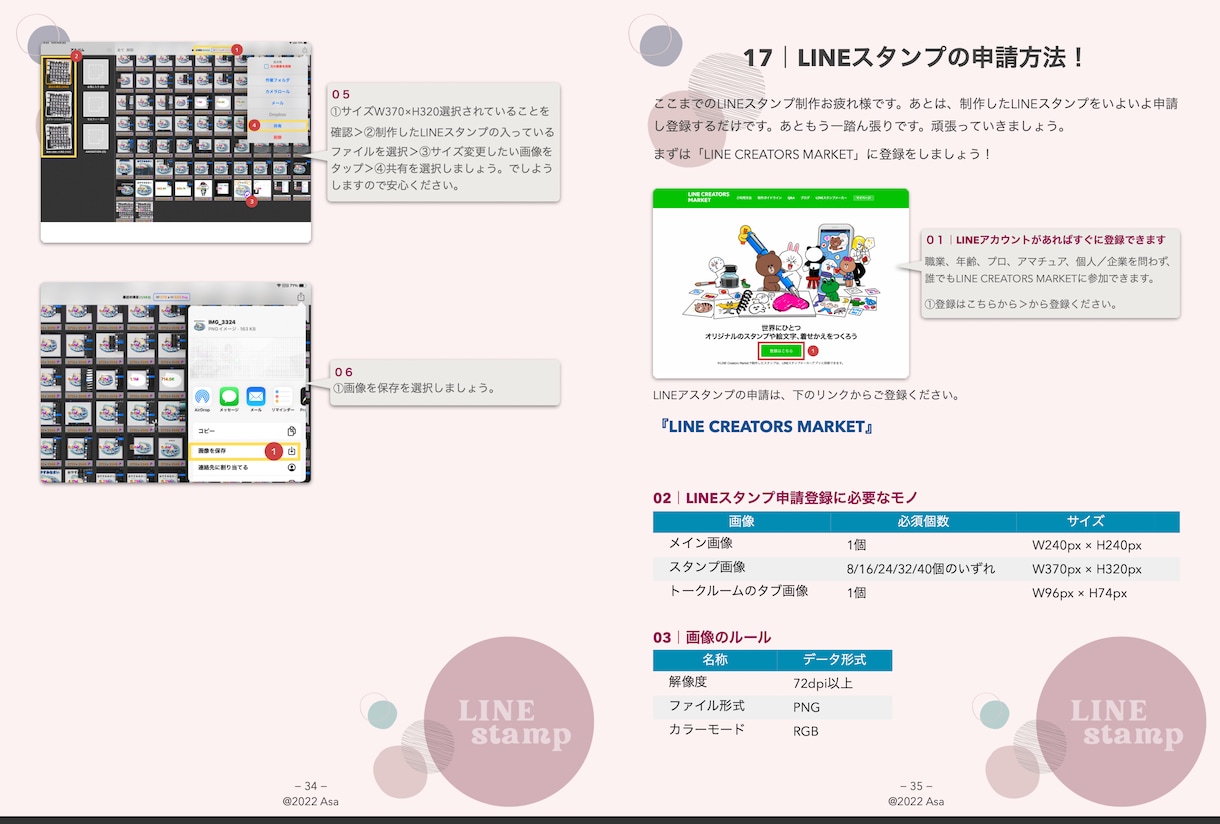Choose カメラロール in step 05 popup menu
The image size is (1220, 824).
point(279,90)
